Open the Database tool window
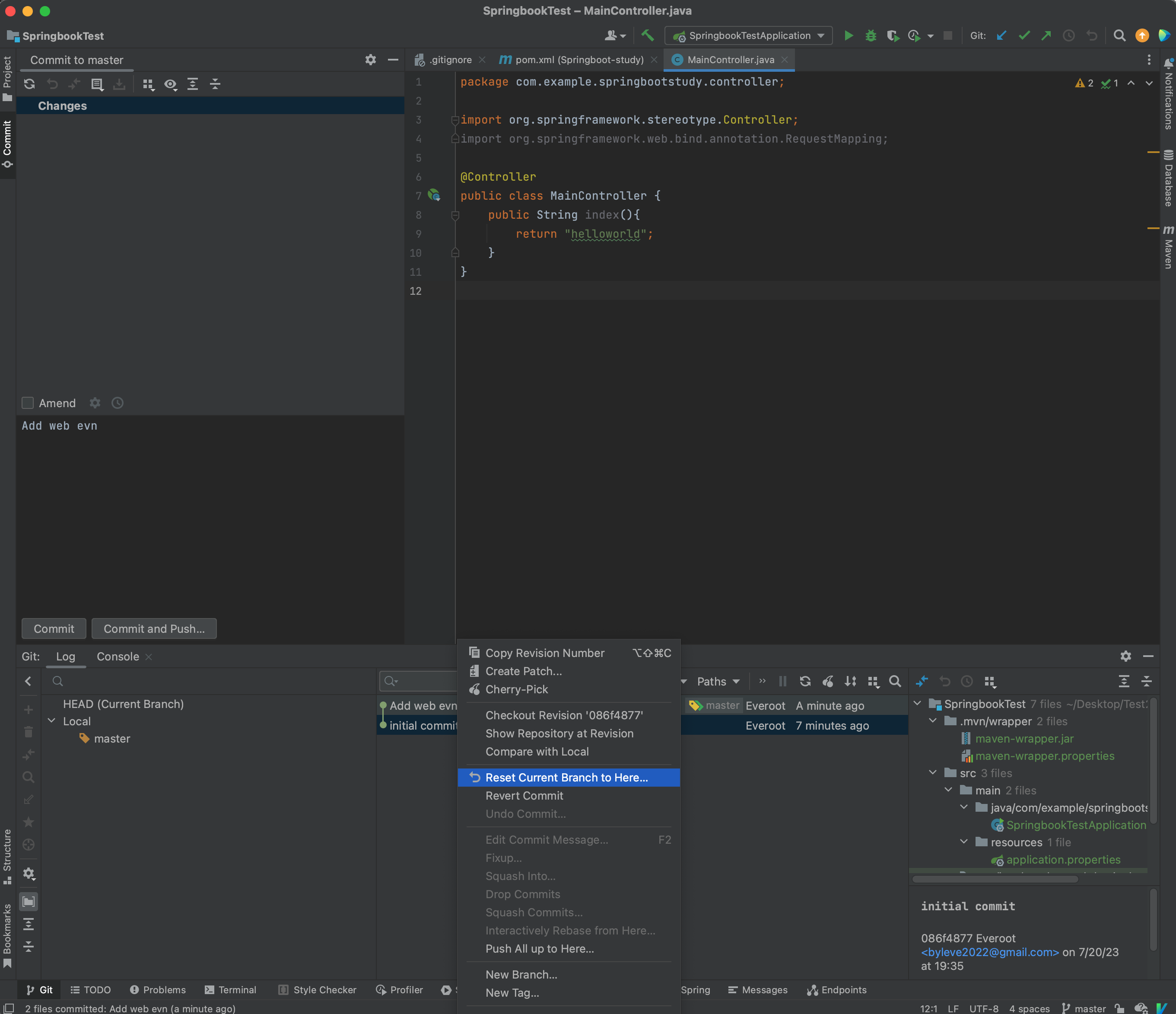Image resolution: width=1176 pixels, height=1014 pixels. point(1168,178)
